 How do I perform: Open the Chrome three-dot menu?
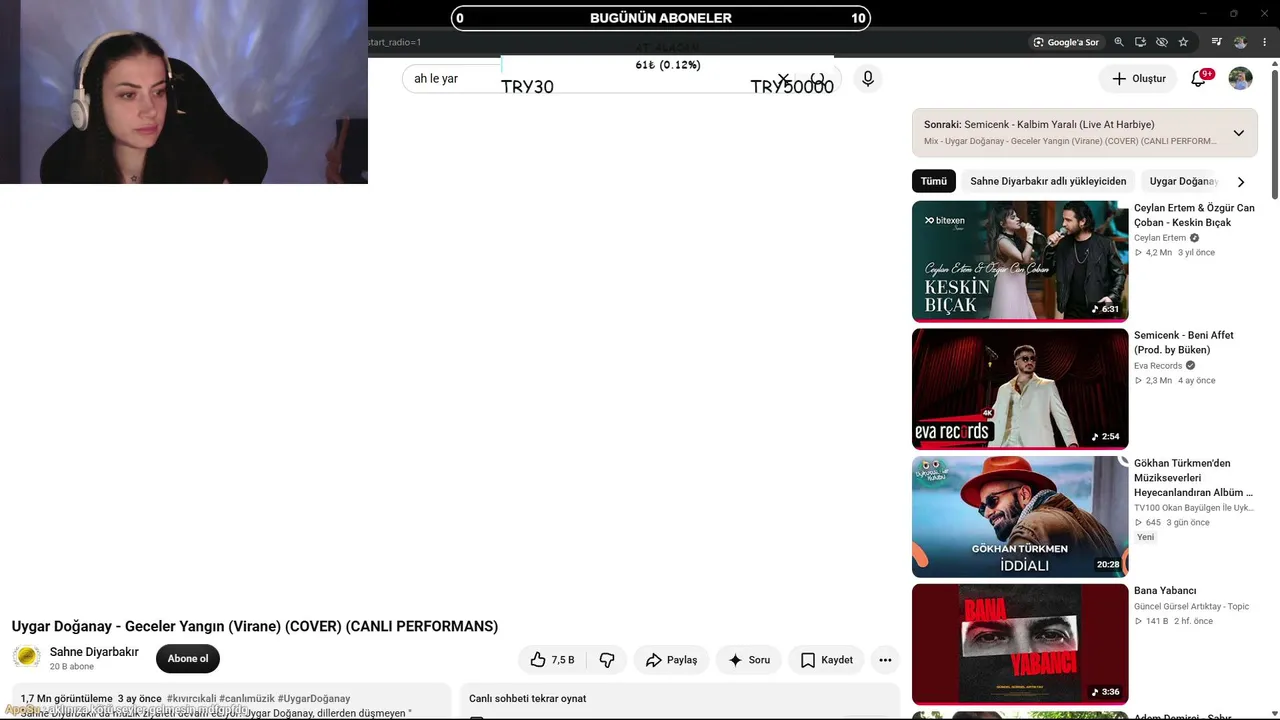pyautogui.click(x=1265, y=42)
